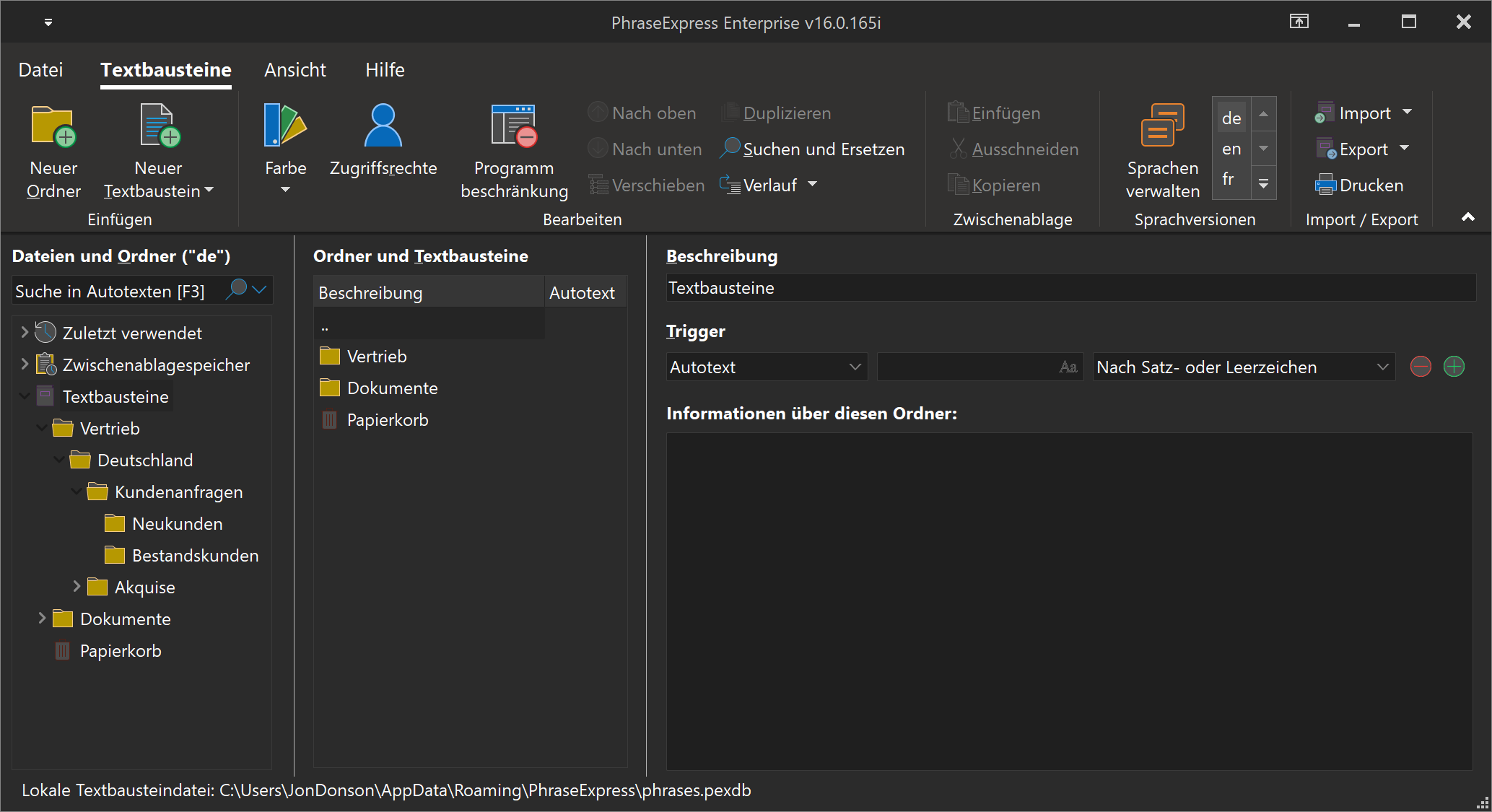Sort by the Beschreibung column header
This screenshot has width=1492, height=812.
pos(429,292)
